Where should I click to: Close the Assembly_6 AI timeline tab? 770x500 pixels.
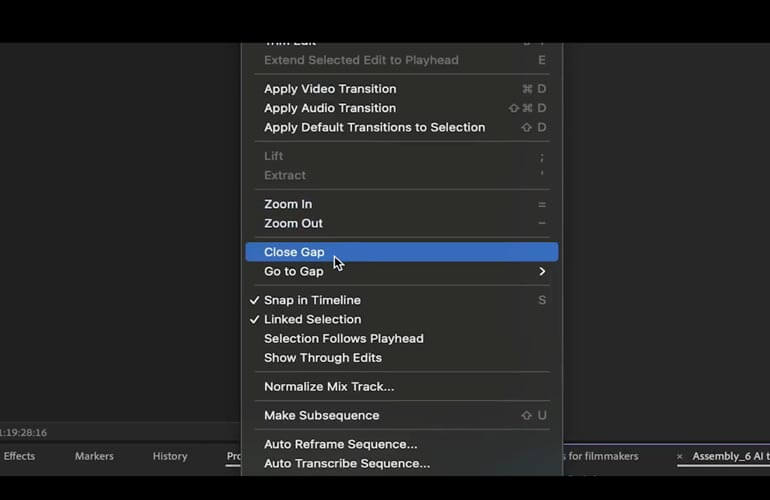[x=680, y=457]
